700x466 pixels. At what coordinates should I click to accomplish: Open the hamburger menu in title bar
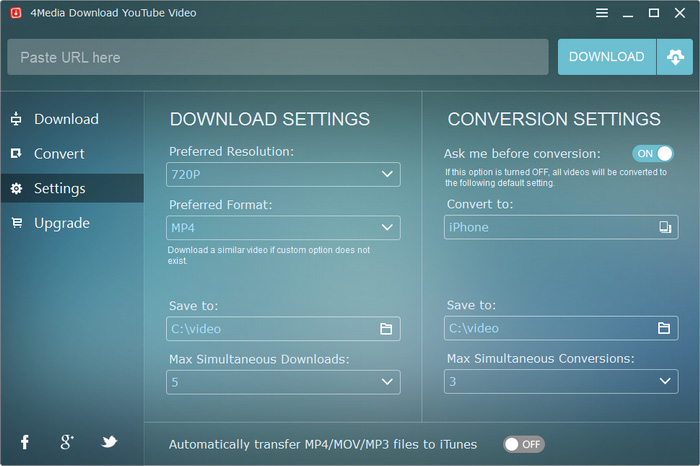[x=602, y=13]
